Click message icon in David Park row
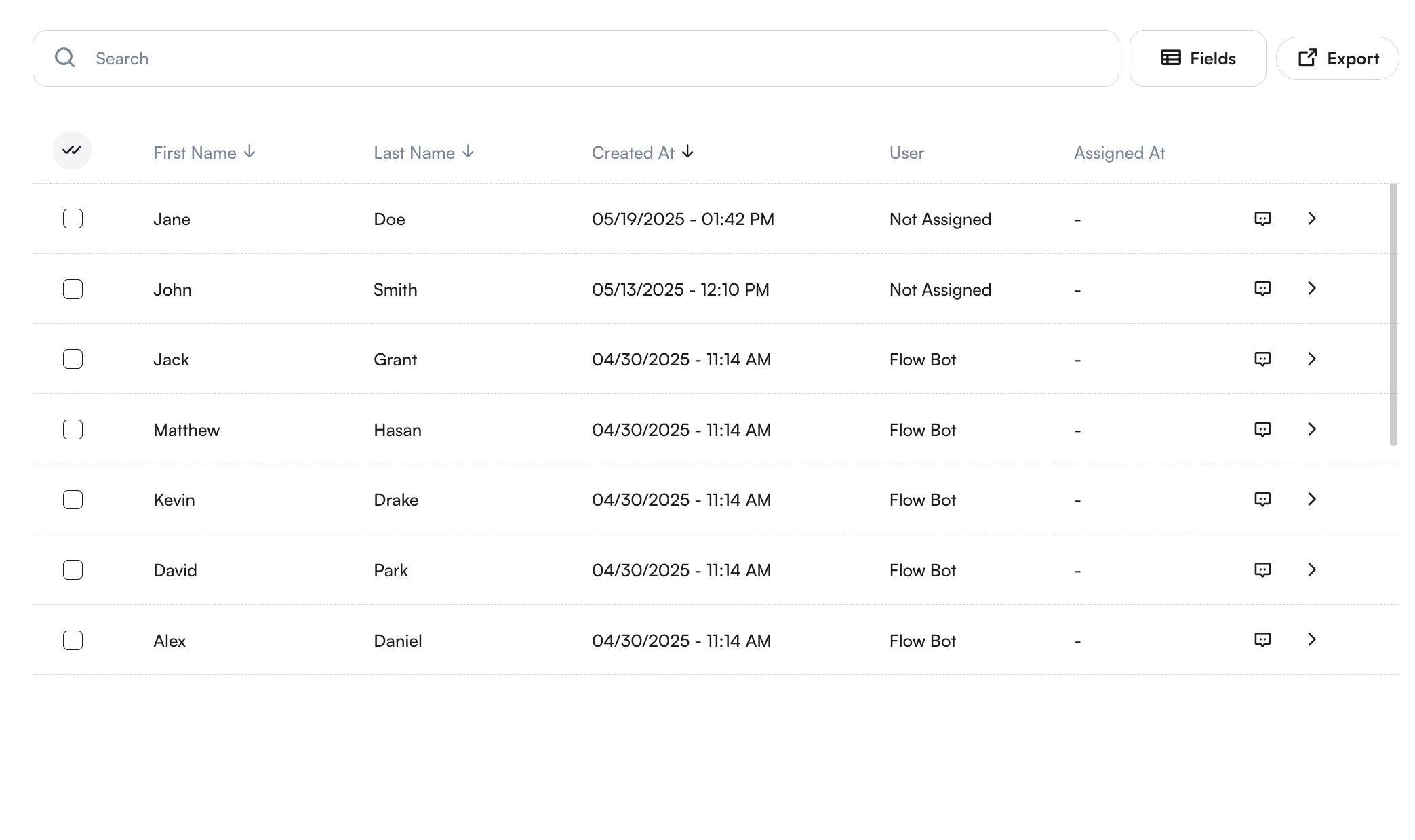1415x840 pixels. pos(1262,570)
